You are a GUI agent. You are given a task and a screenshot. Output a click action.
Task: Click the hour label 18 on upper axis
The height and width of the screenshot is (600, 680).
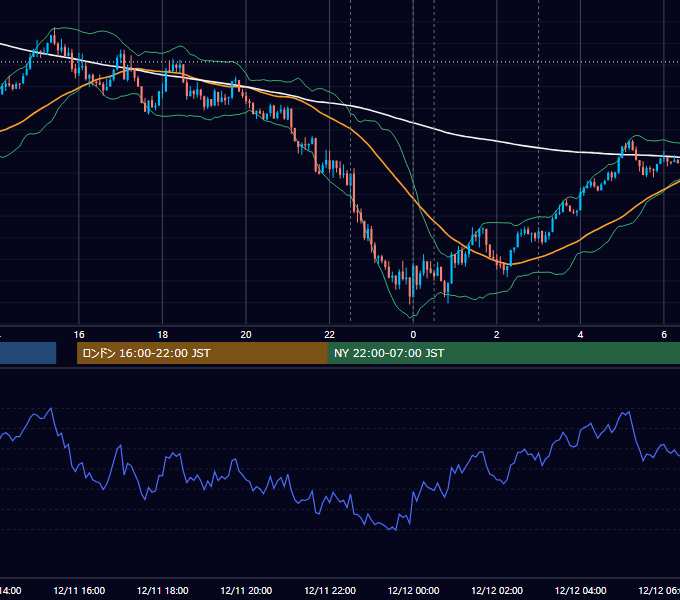point(163,335)
